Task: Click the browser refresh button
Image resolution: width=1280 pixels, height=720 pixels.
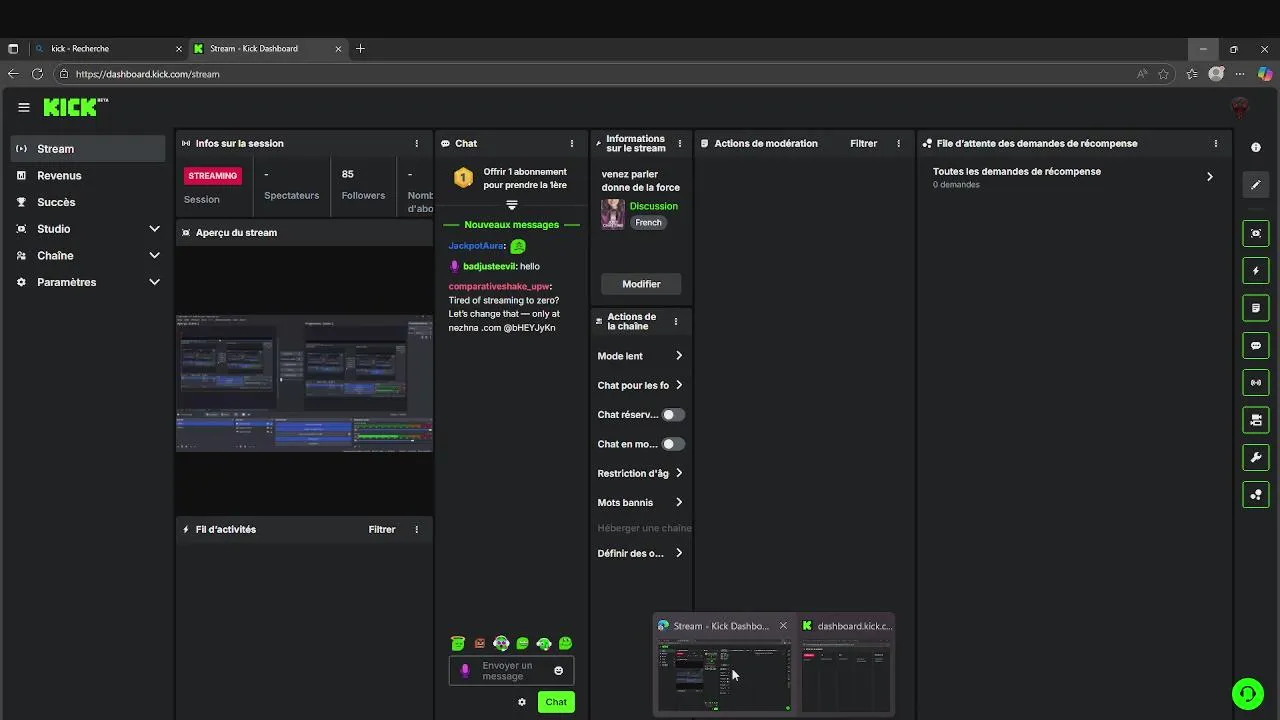Action: [x=37, y=74]
